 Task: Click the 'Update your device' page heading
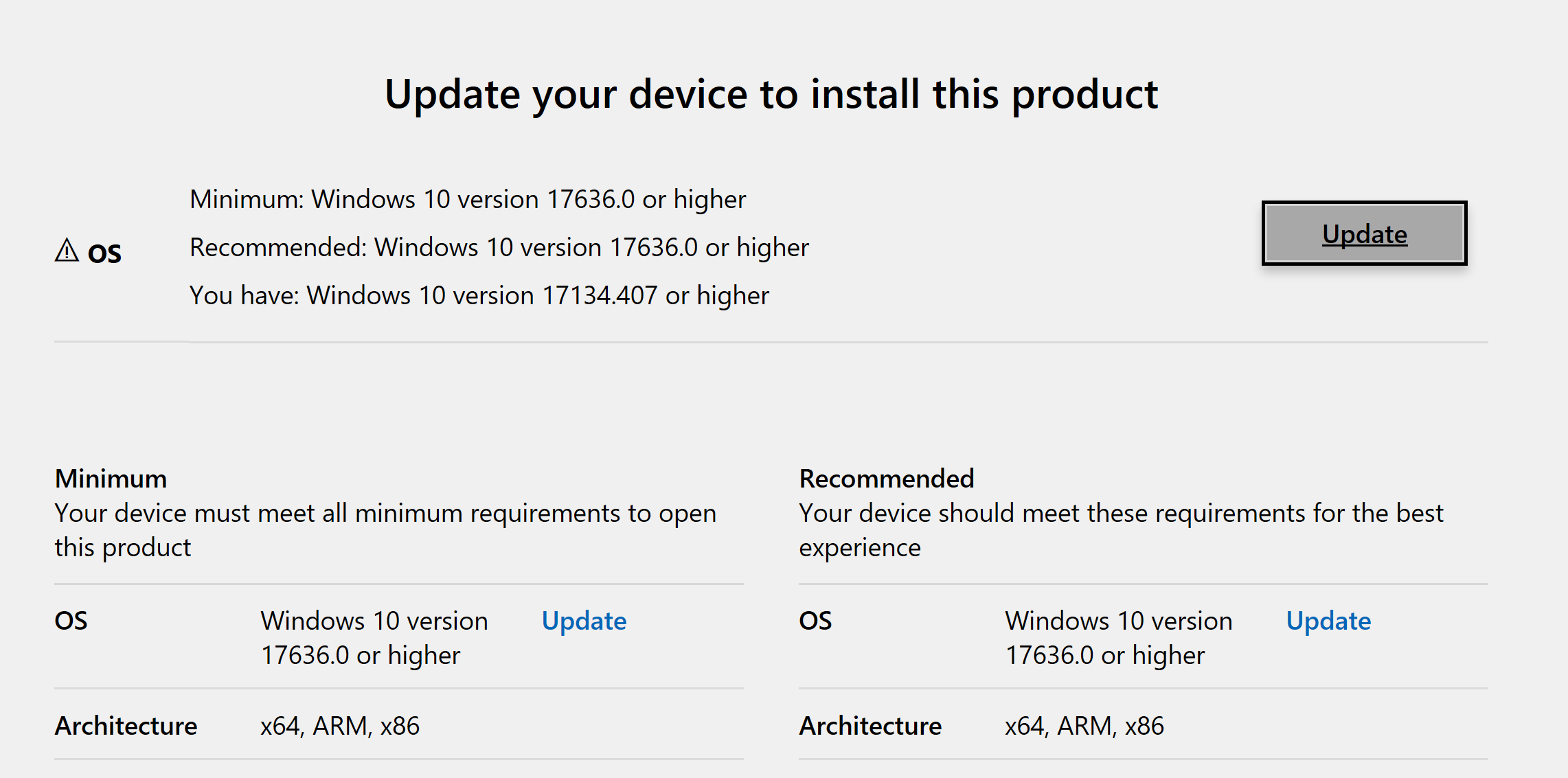click(x=771, y=94)
